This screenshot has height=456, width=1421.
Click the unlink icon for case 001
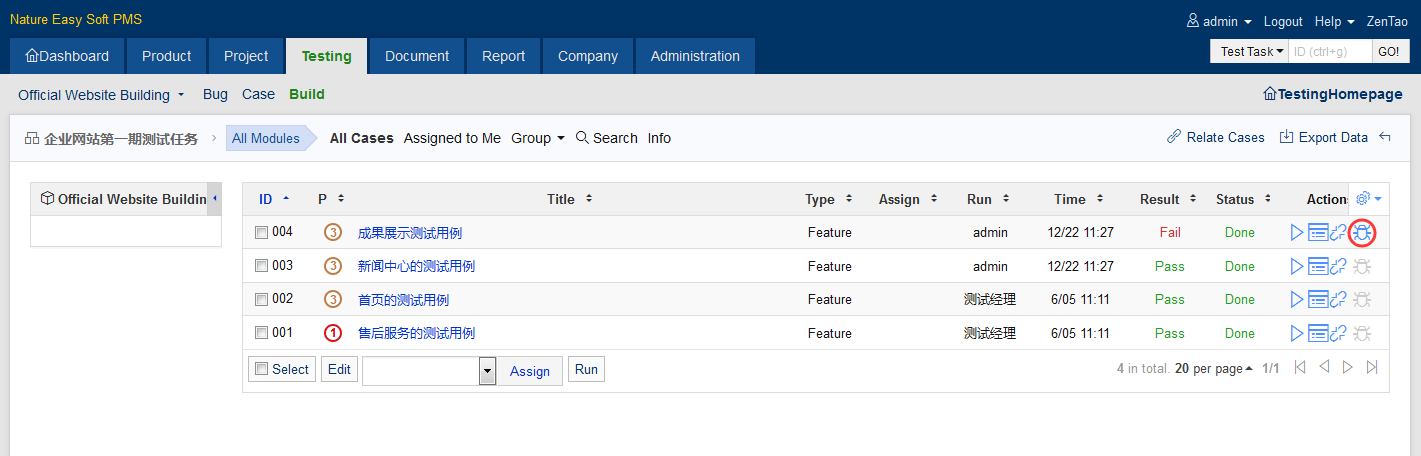pos(1338,333)
